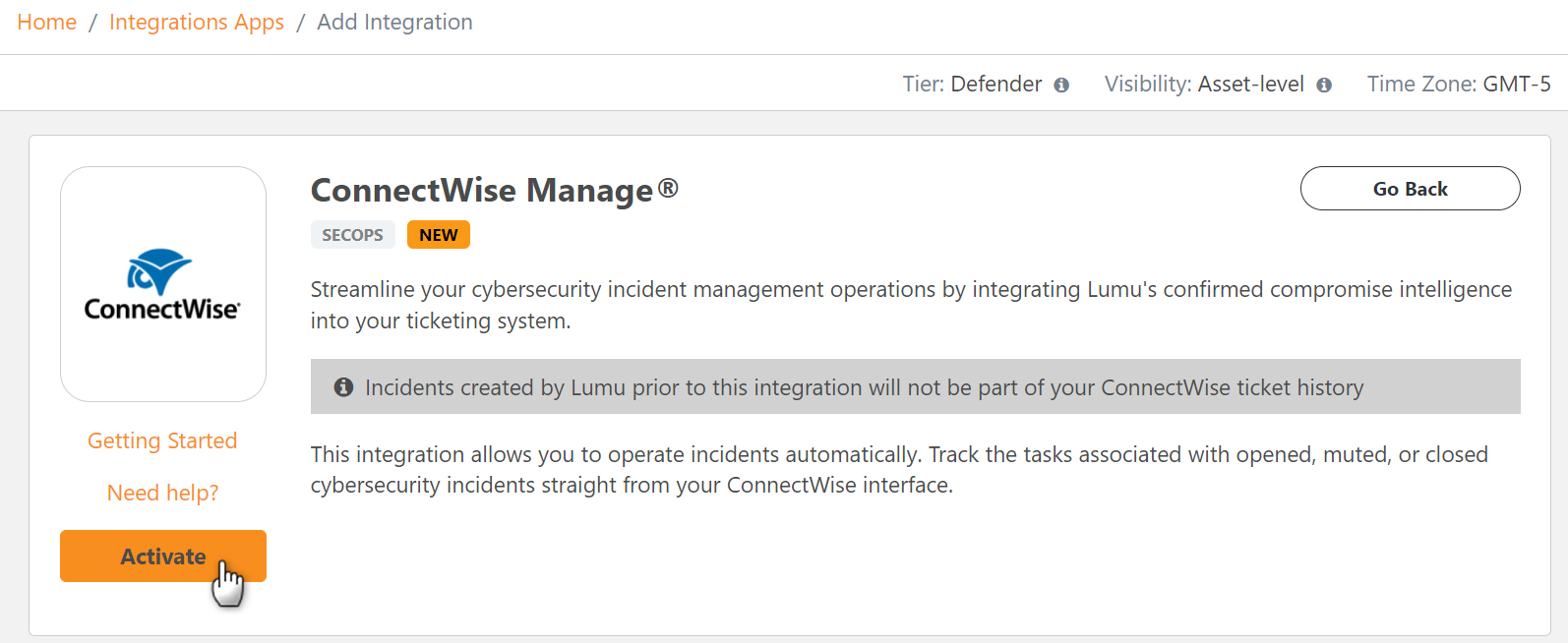This screenshot has height=643, width=1568.
Task: Click the gray incidents notice banner
Action: pos(915,386)
